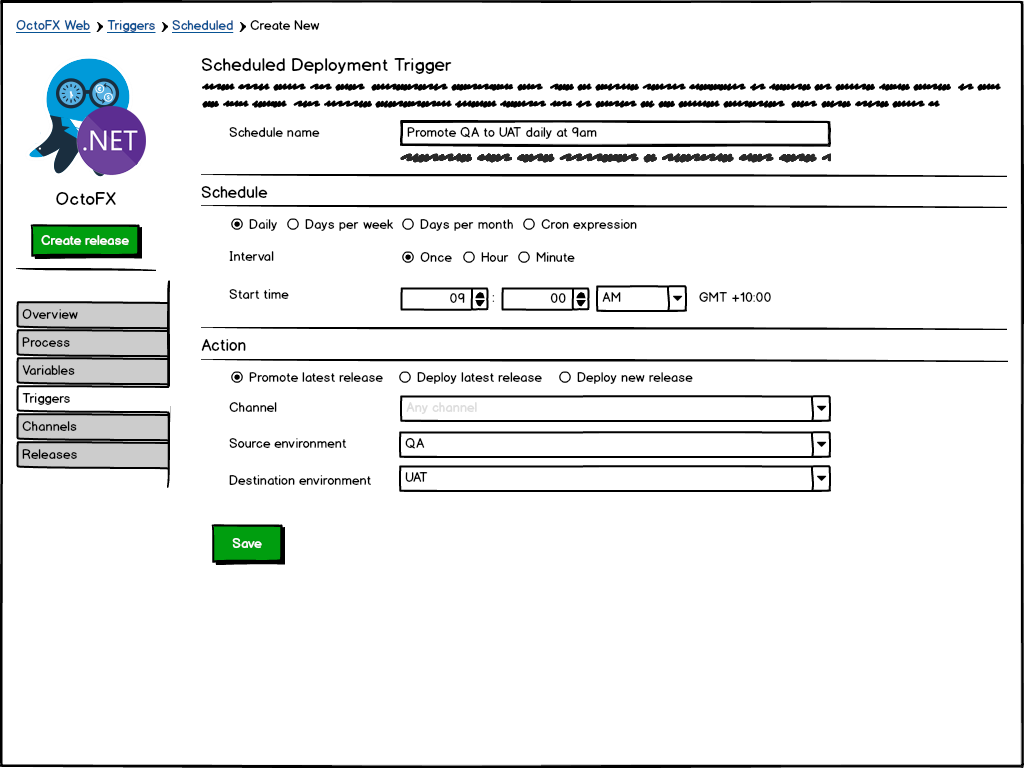Open the Source environment dropdown

coord(820,444)
